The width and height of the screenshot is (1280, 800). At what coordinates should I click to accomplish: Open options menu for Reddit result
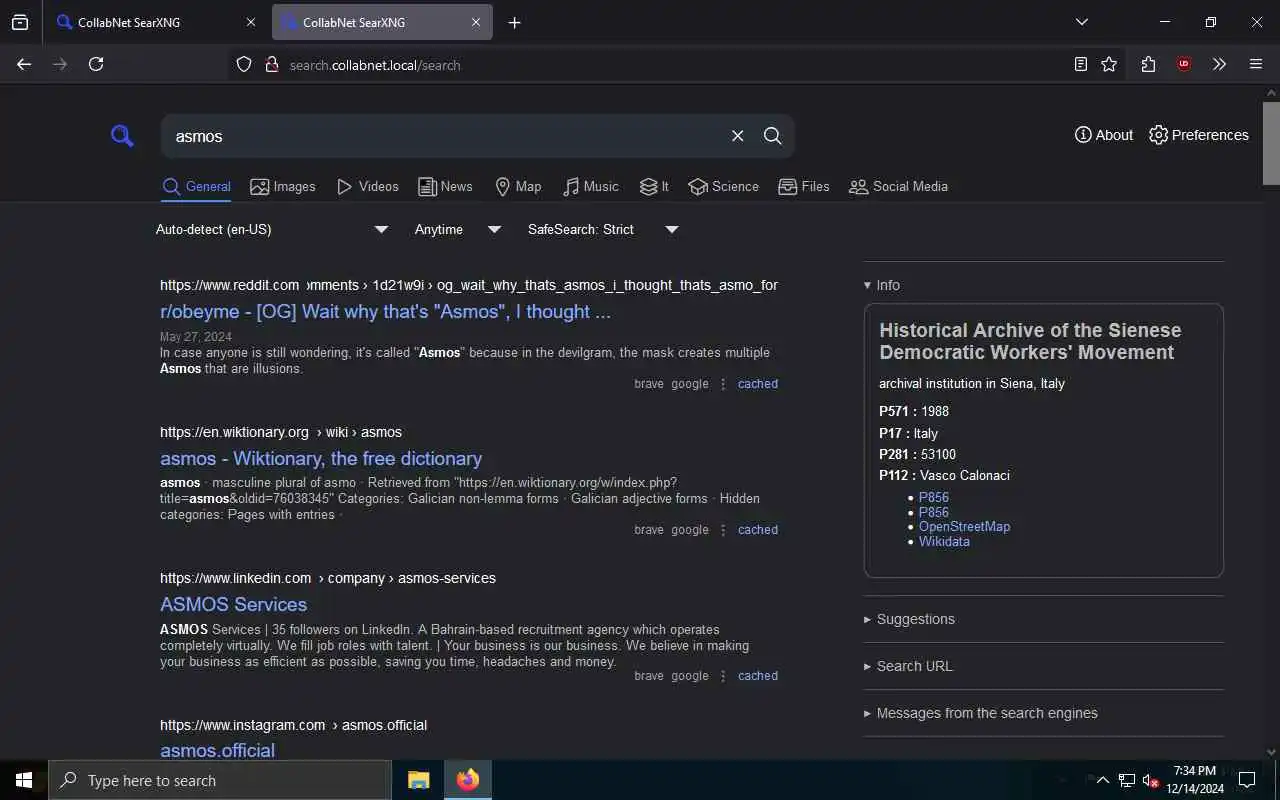723,384
